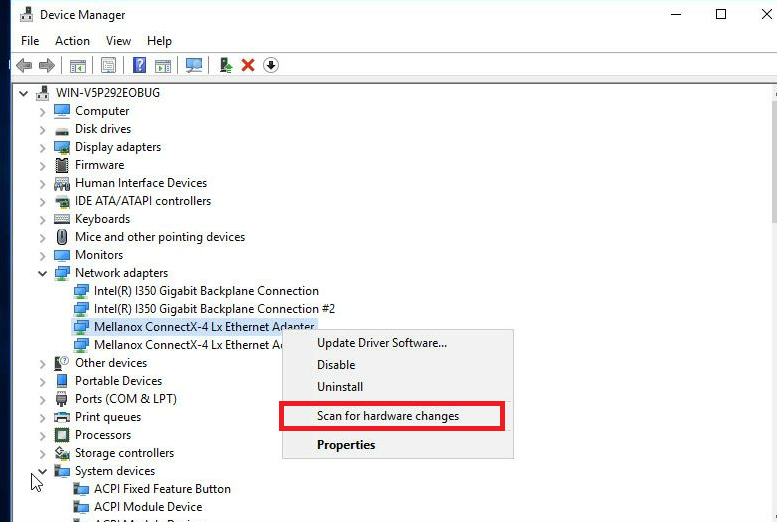
Task: Click the Disk drives category icon
Action: [62, 130]
